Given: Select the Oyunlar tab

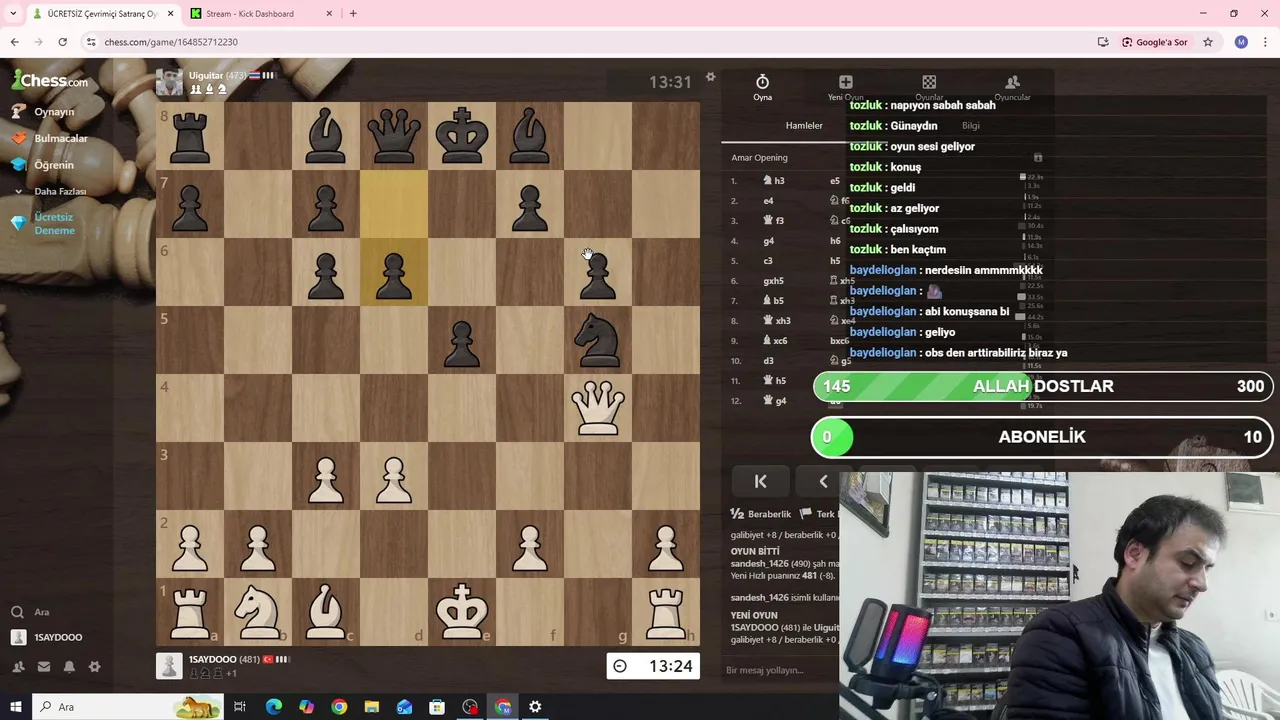Looking at the screenshot, I should tap(929, 88).
